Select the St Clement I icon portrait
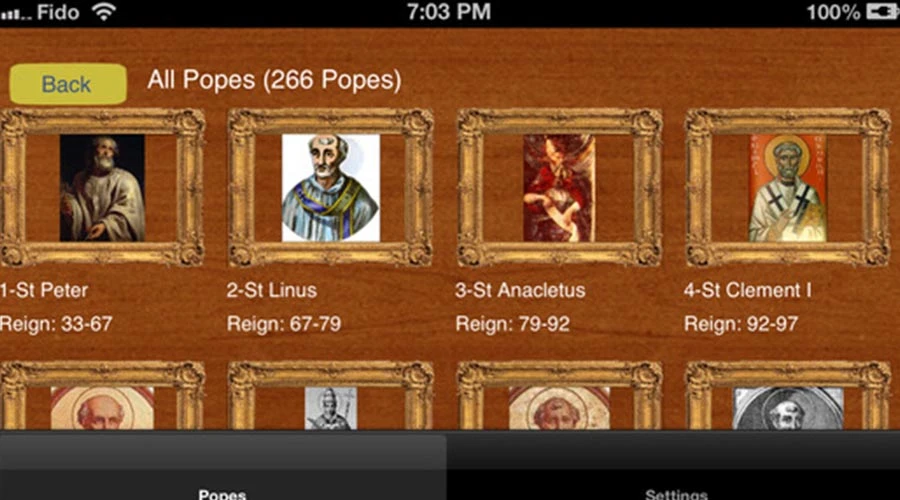This screenshot has width=900, height=500. [x=788, y=188]
